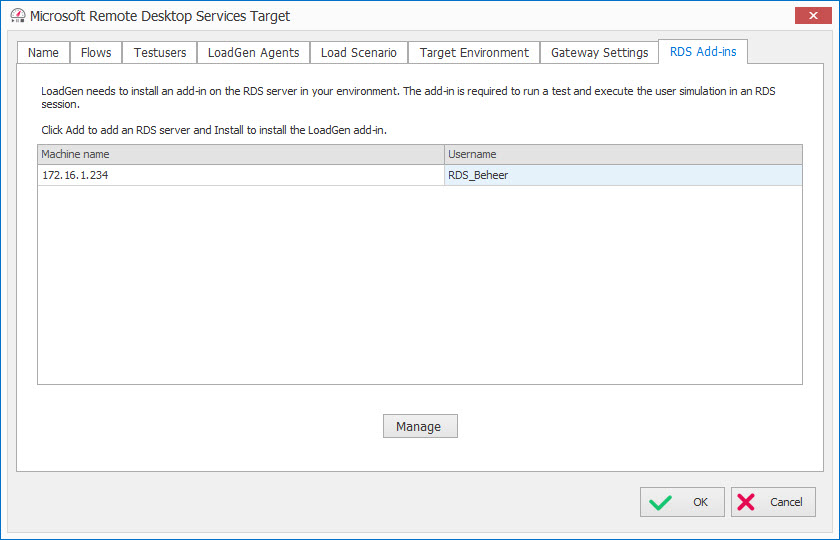The image size is (840, 540).
Task: Click the LoadGen gauge icon in title bar
Action: point(18,16)
